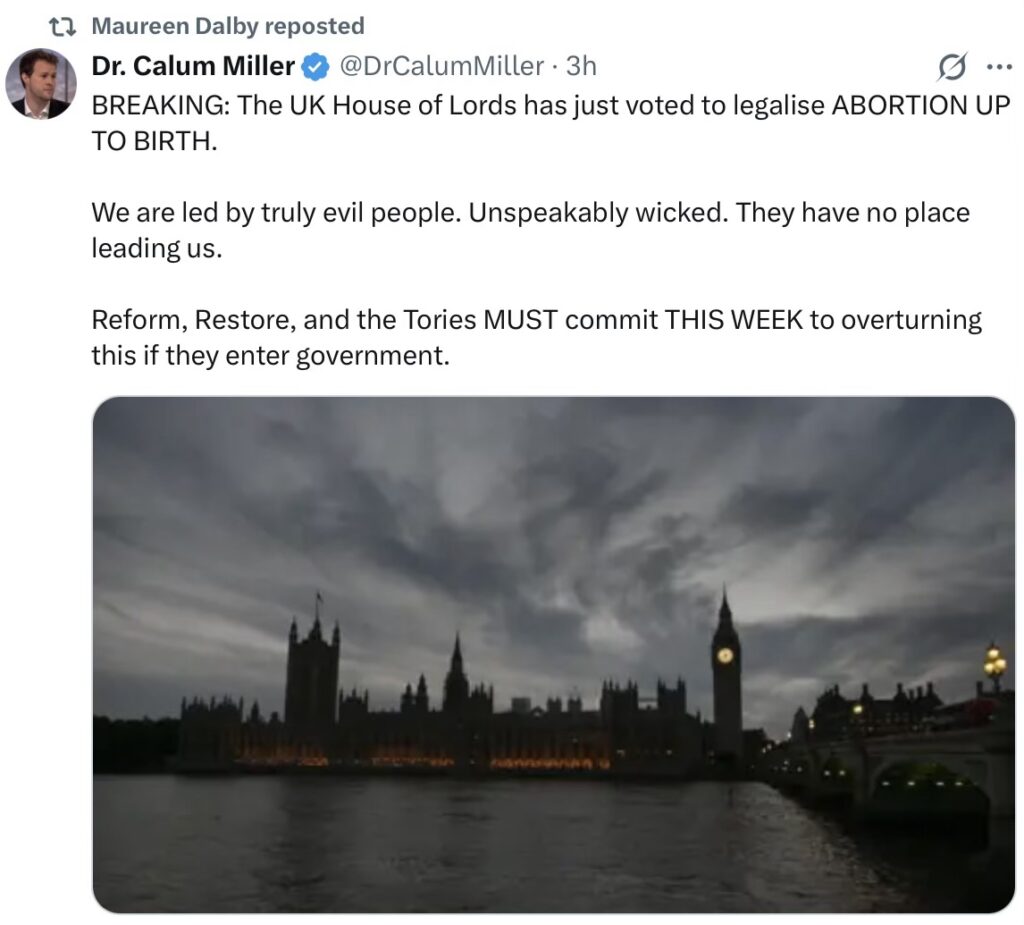
Task: Click the lit Big Ben clock face in photo
Action: click(x=725, y=656)
